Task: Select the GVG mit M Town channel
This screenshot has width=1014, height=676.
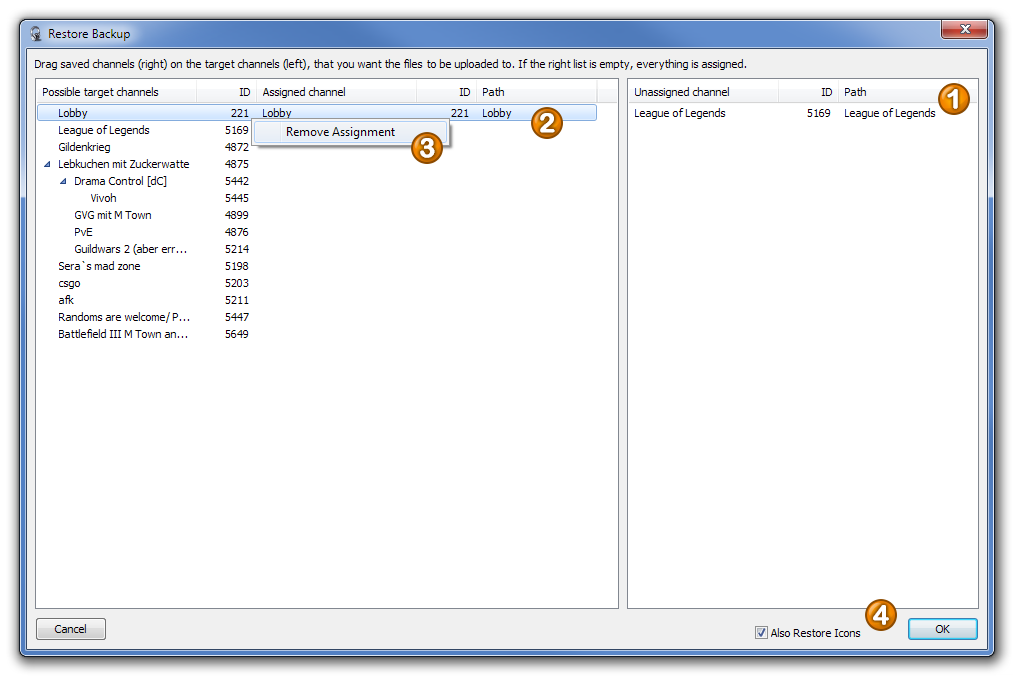Action: (x=113, y=215)
